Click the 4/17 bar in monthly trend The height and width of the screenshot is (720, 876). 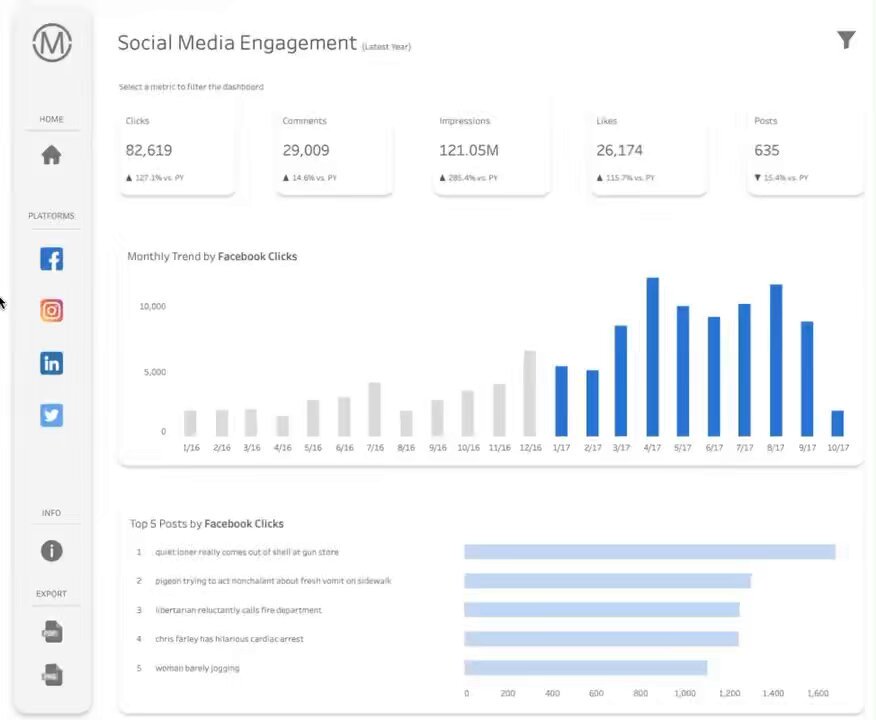pyautogui.click(x=653, y=357)
